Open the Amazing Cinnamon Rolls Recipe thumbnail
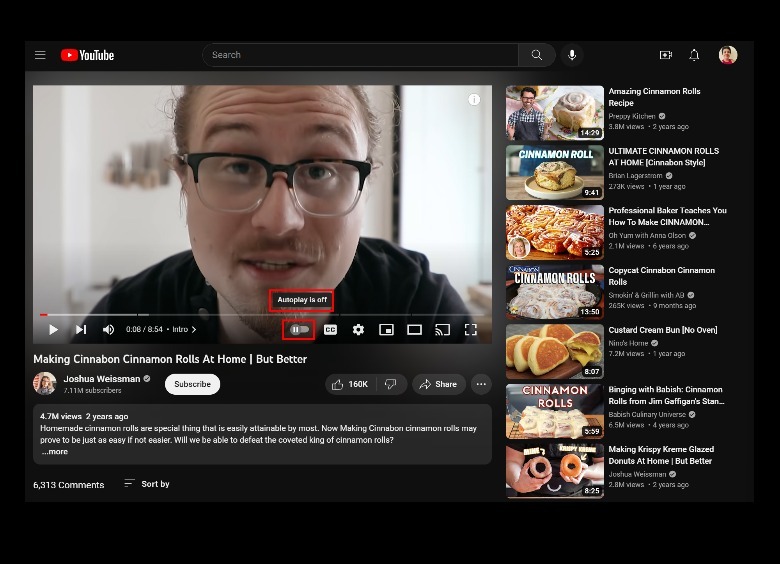The image size is (780, 564). [x=555, y=113]
